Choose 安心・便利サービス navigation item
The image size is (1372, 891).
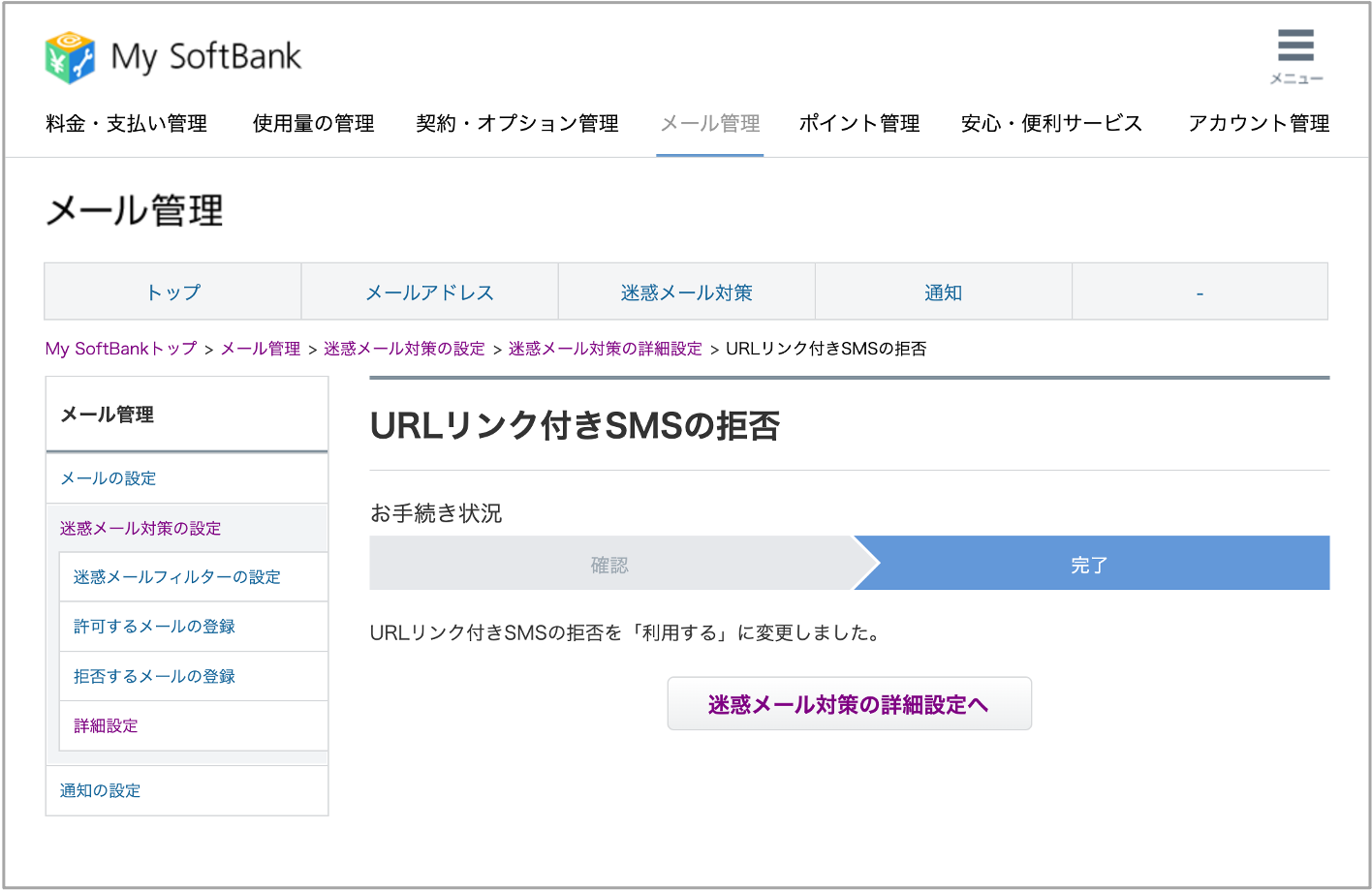pos(1051,124)
